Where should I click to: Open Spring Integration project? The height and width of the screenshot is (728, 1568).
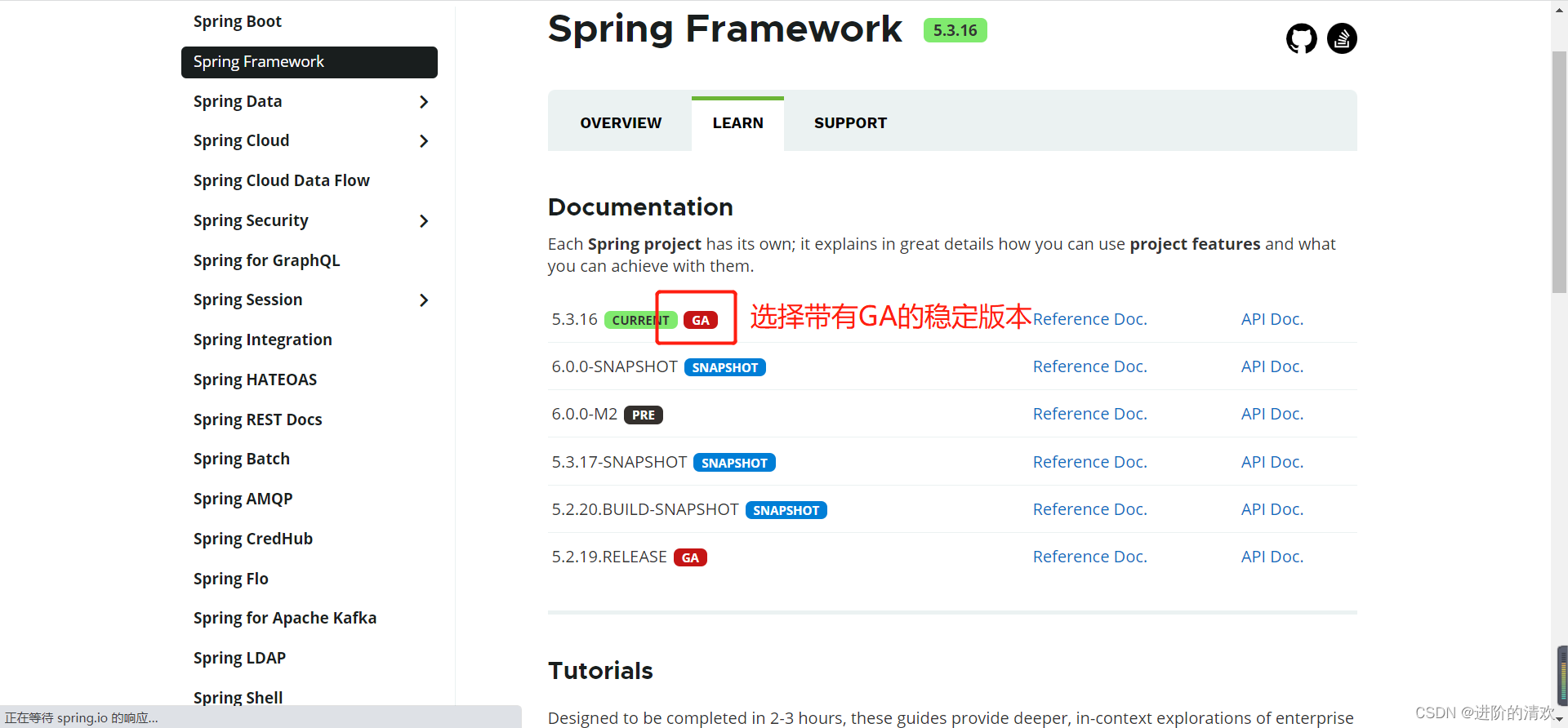tap(262, 340)
